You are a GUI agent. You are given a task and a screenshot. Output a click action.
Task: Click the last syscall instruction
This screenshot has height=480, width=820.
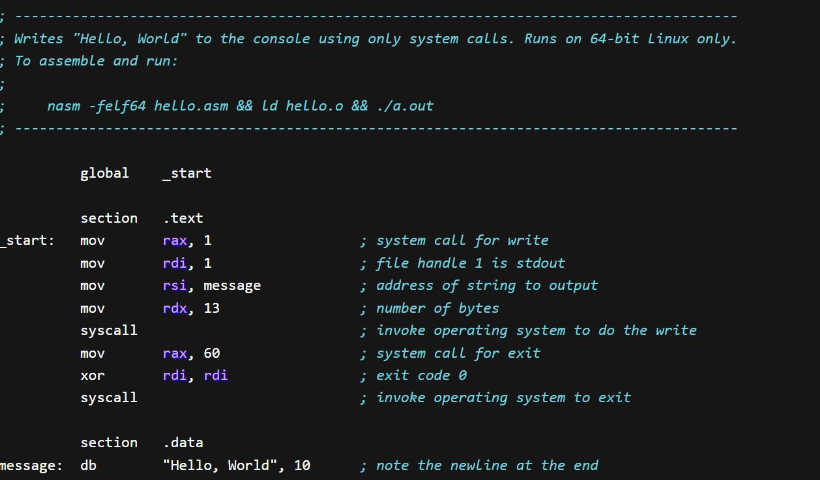[x=109, y=398]
